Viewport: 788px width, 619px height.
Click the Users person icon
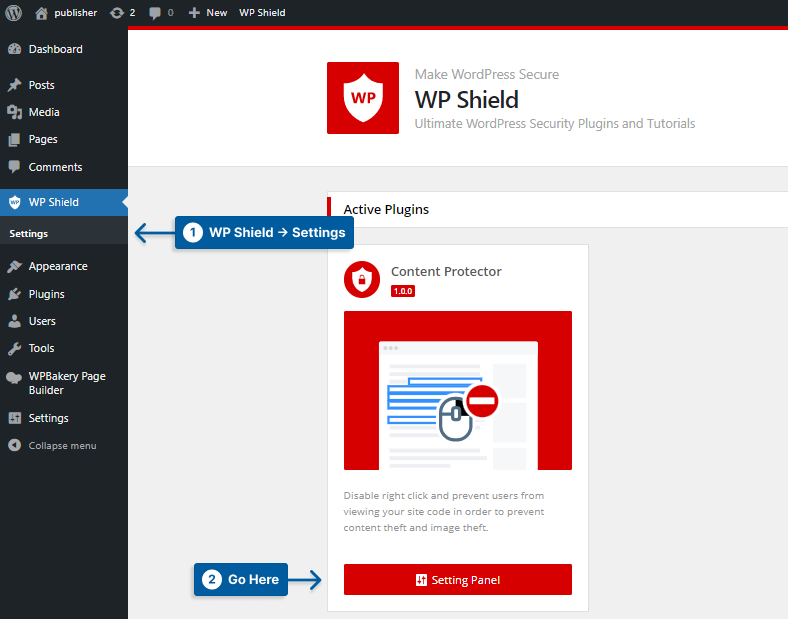[15, 321]
